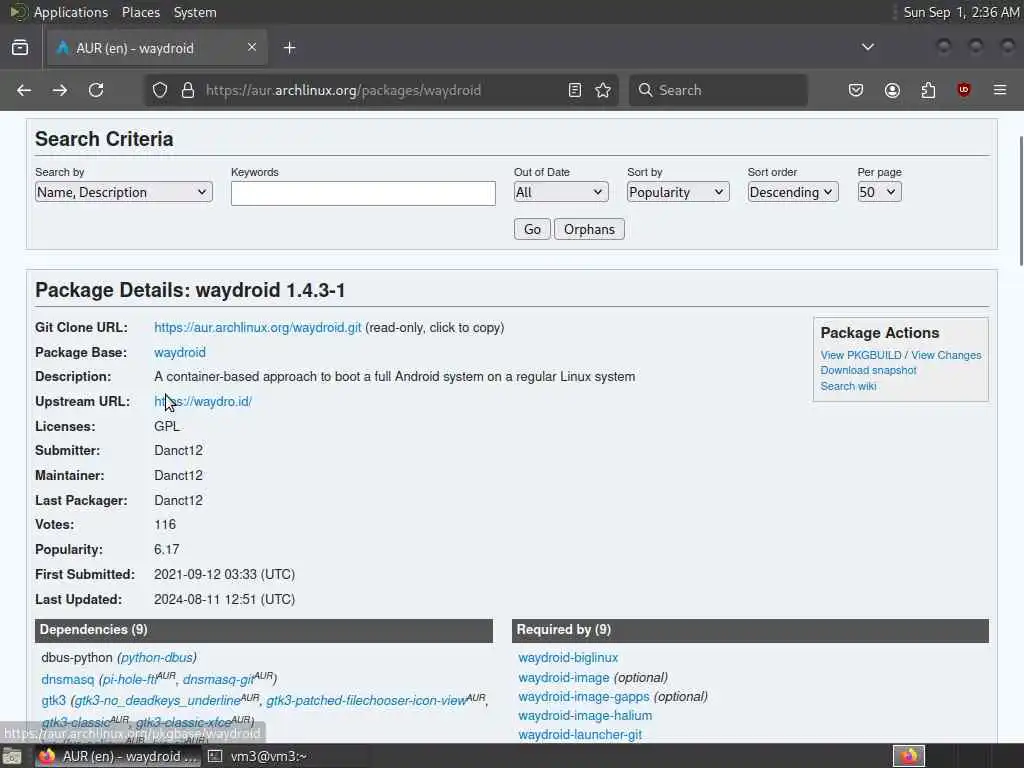Open the Search by dropdown
Screen dimensions: 1024x768
coord(123,192)
